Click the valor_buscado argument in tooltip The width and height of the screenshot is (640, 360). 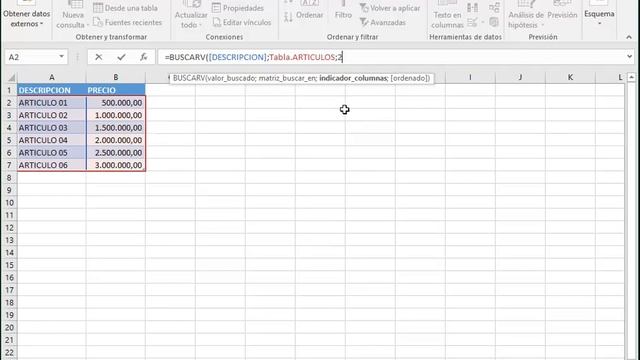pyautogui.click(x=231, y=78)
